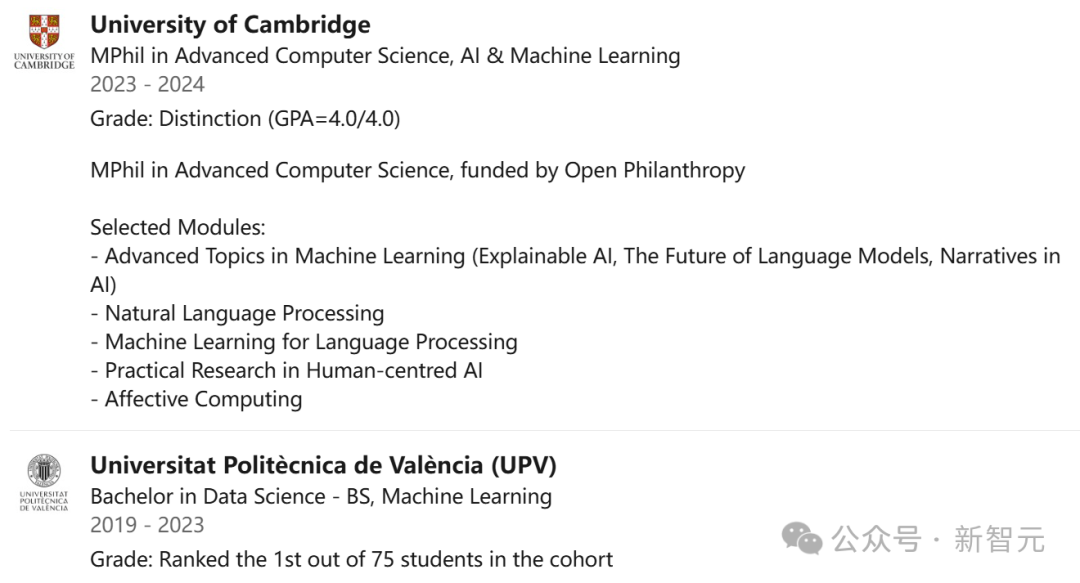Click the 2023 - 2024 date range
The image size is (1080, 583).
147,85
